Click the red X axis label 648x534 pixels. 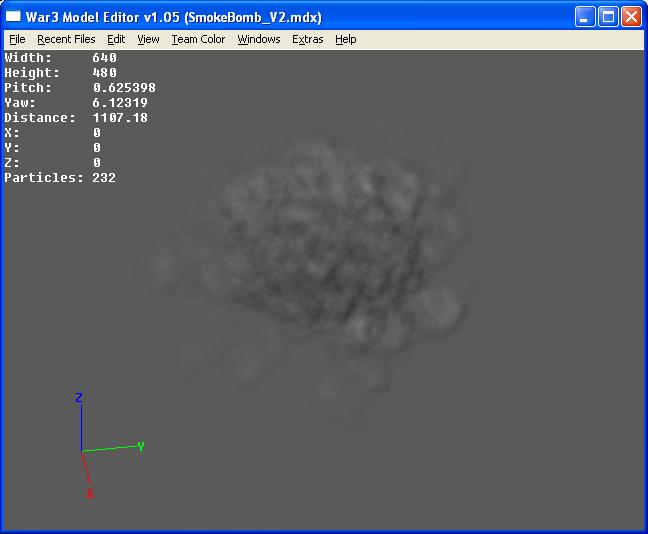tap(90, 493)
